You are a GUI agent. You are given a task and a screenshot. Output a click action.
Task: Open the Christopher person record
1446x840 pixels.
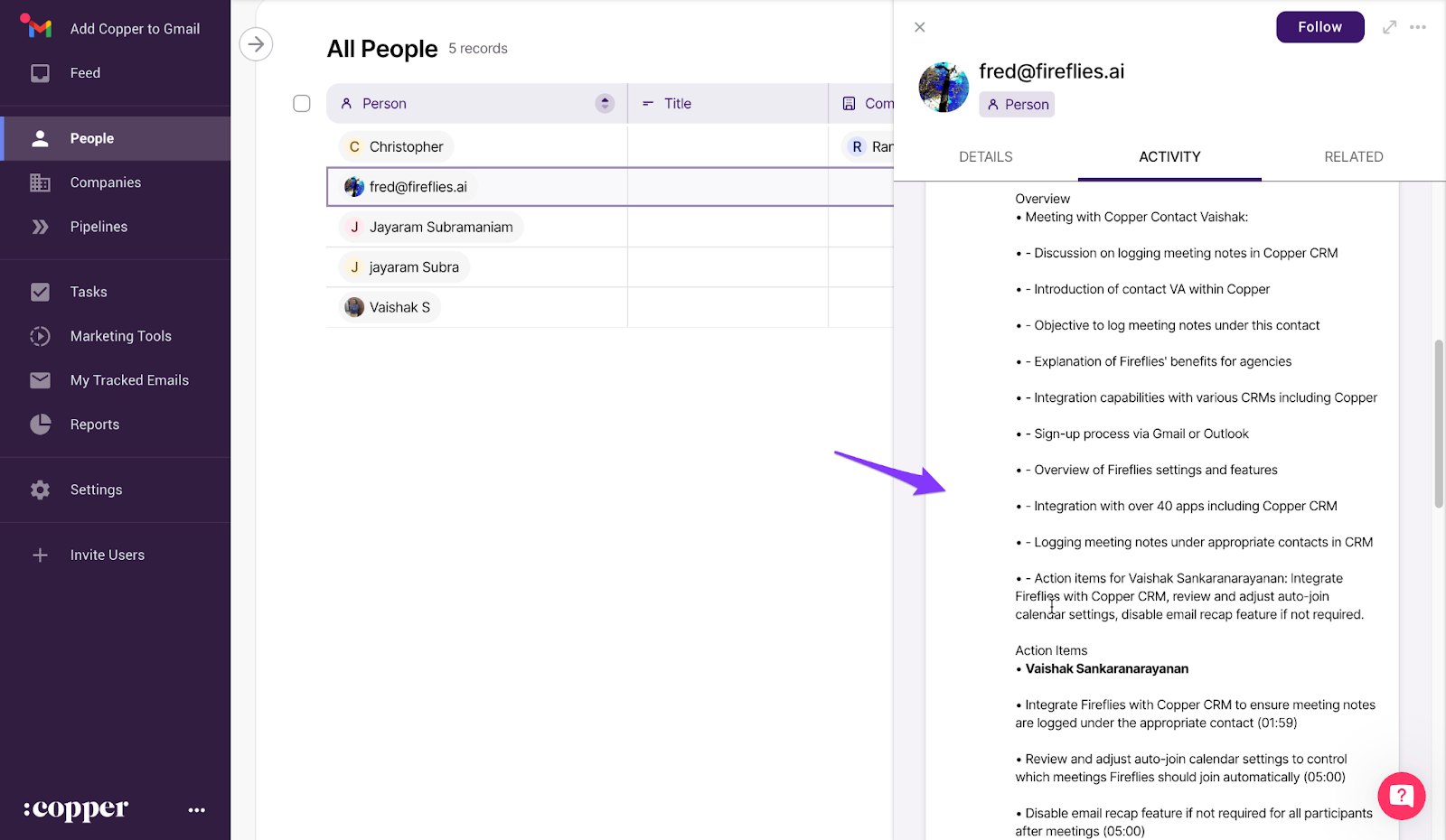pos(397,146)
